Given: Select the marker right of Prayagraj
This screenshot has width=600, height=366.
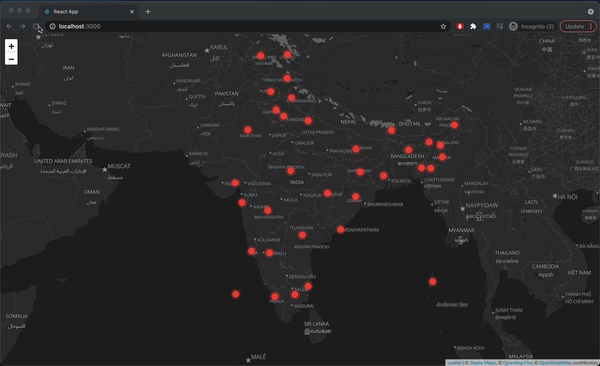Looking at the screenshot, I should tap(356, 149).
